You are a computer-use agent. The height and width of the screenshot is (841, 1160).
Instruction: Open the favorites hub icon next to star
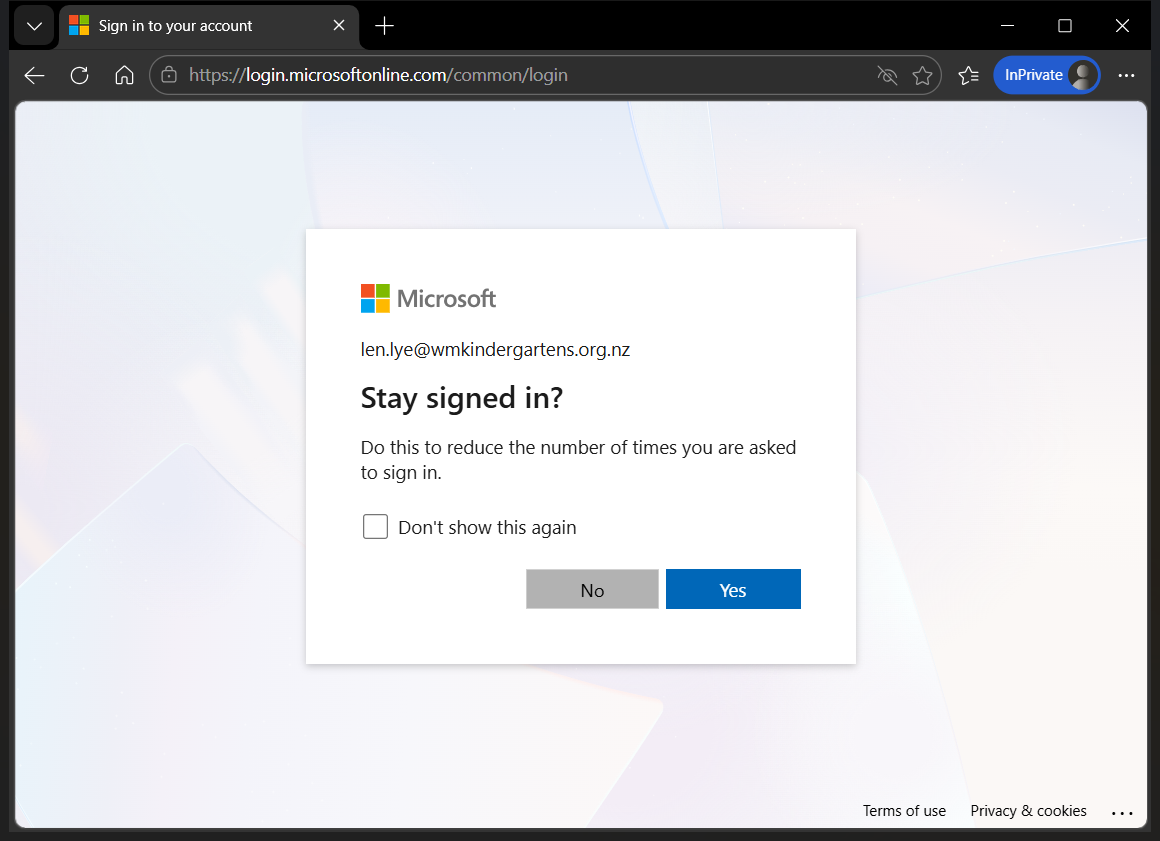967,75
